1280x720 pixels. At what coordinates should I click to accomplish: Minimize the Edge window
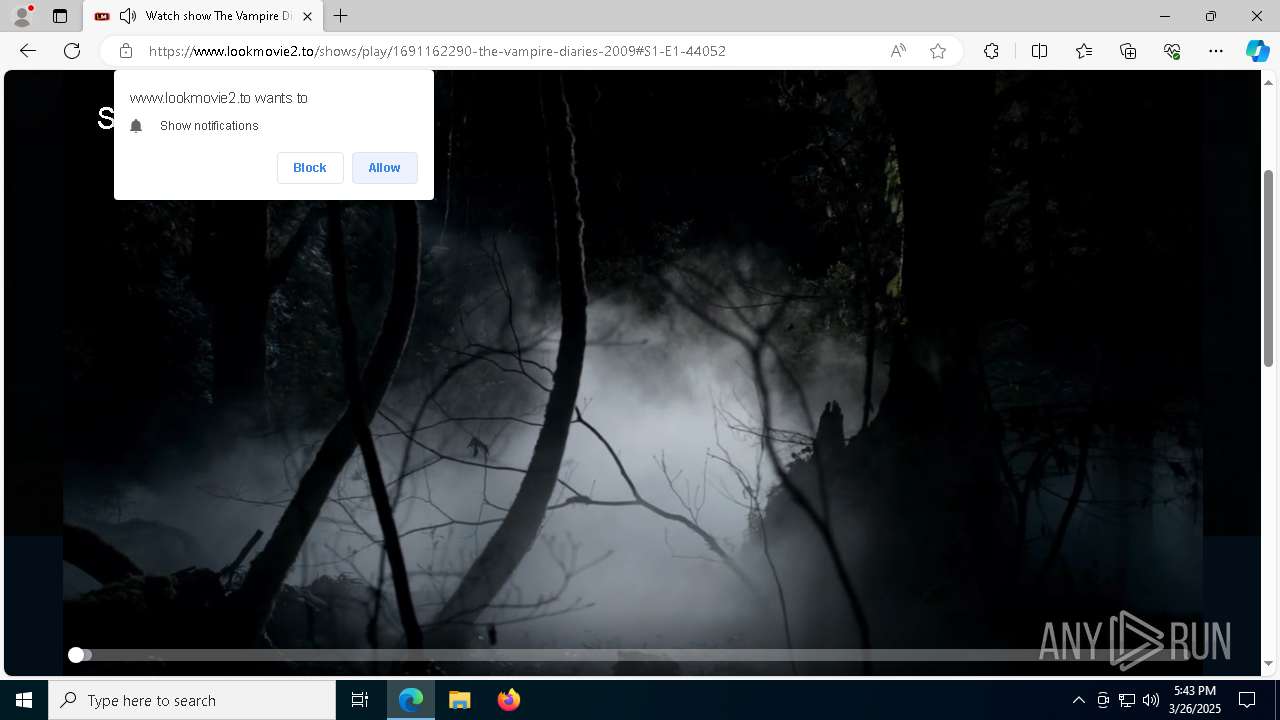[1165, 16]
